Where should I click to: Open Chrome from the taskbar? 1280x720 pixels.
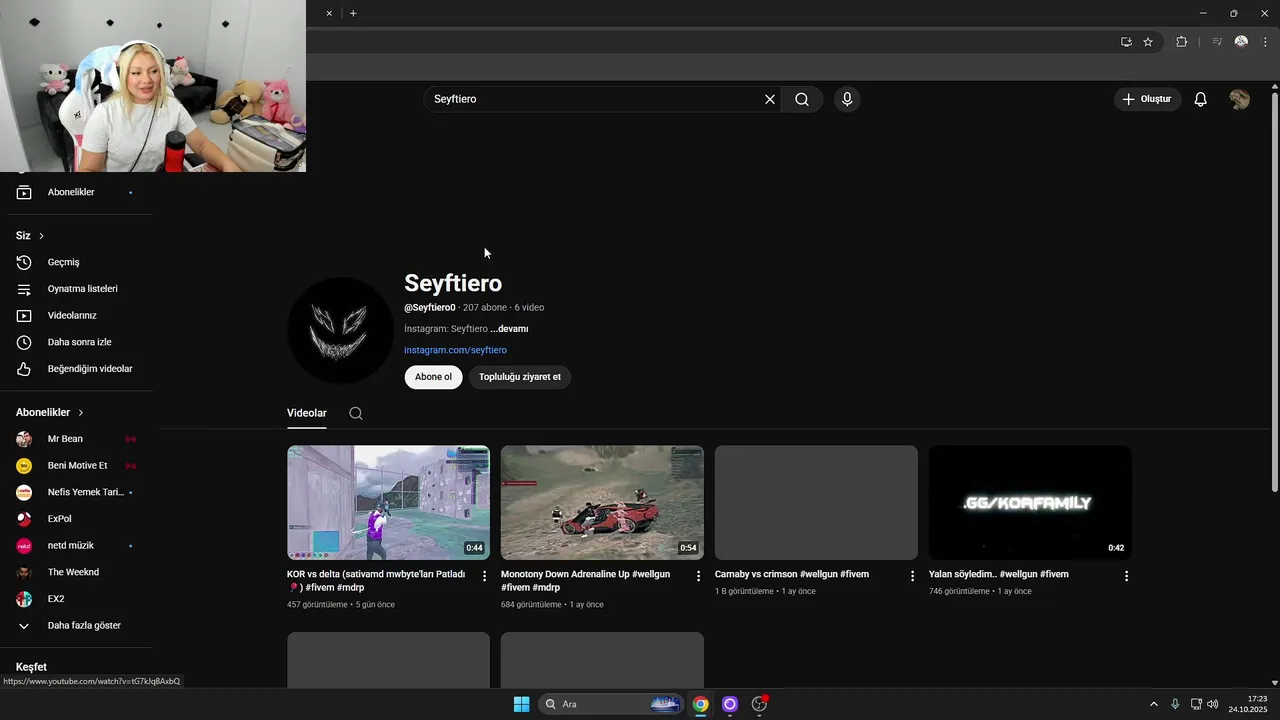pos(701,704)
